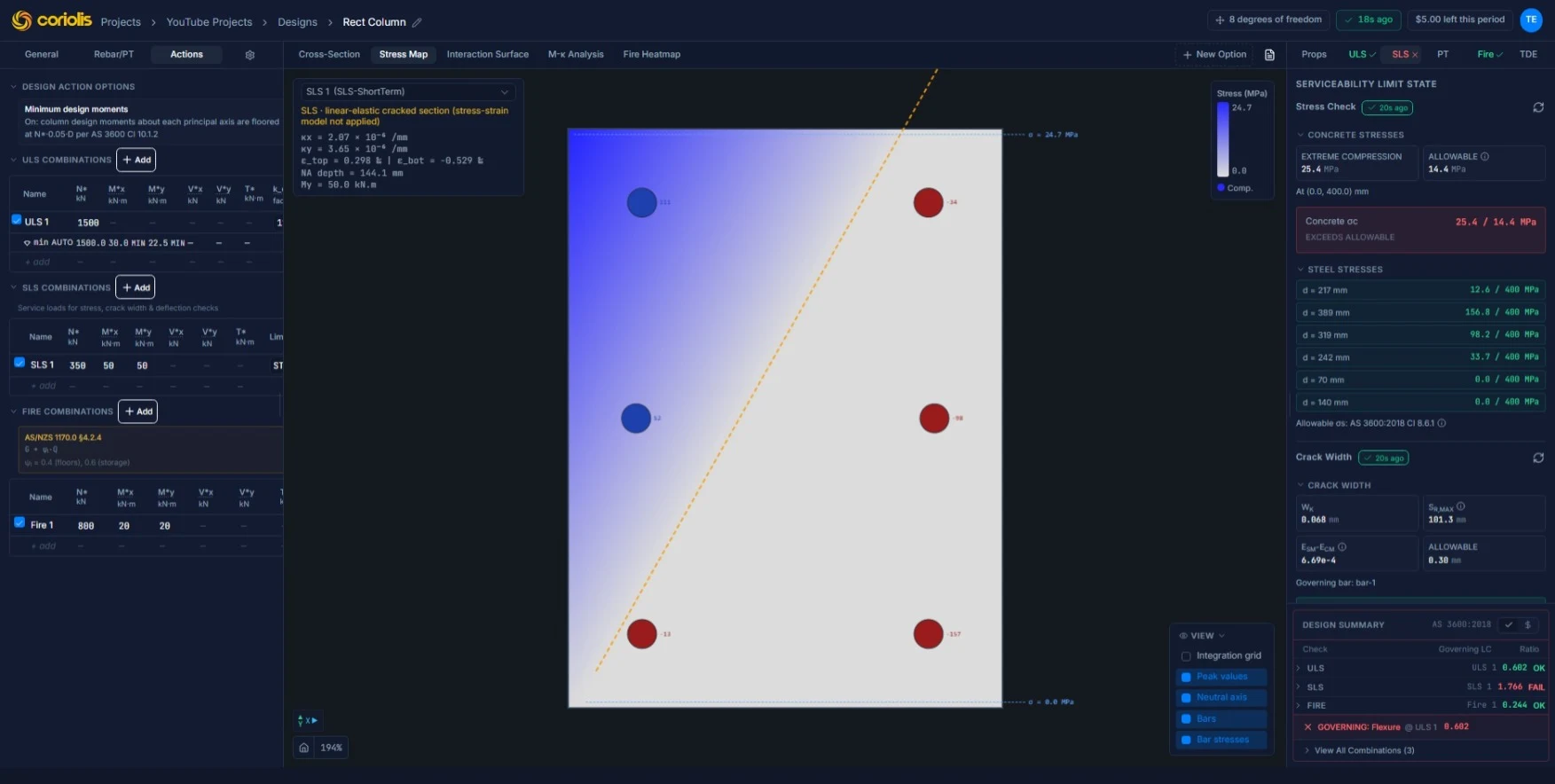
Task: Open the SLS 1 (SLS-ShortTerm) combination dropdown
Action: click(x=407, y=91)
